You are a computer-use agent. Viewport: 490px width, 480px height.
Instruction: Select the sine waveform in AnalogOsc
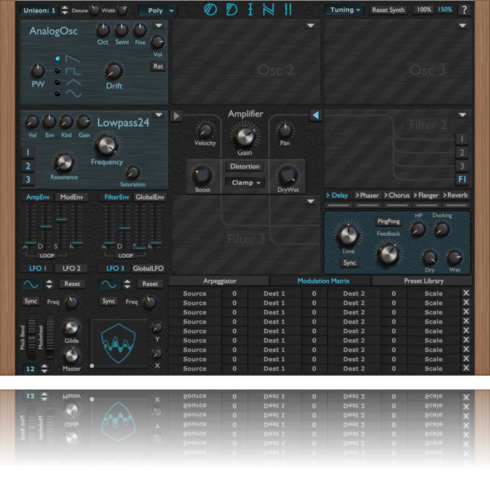coord(58,93)
